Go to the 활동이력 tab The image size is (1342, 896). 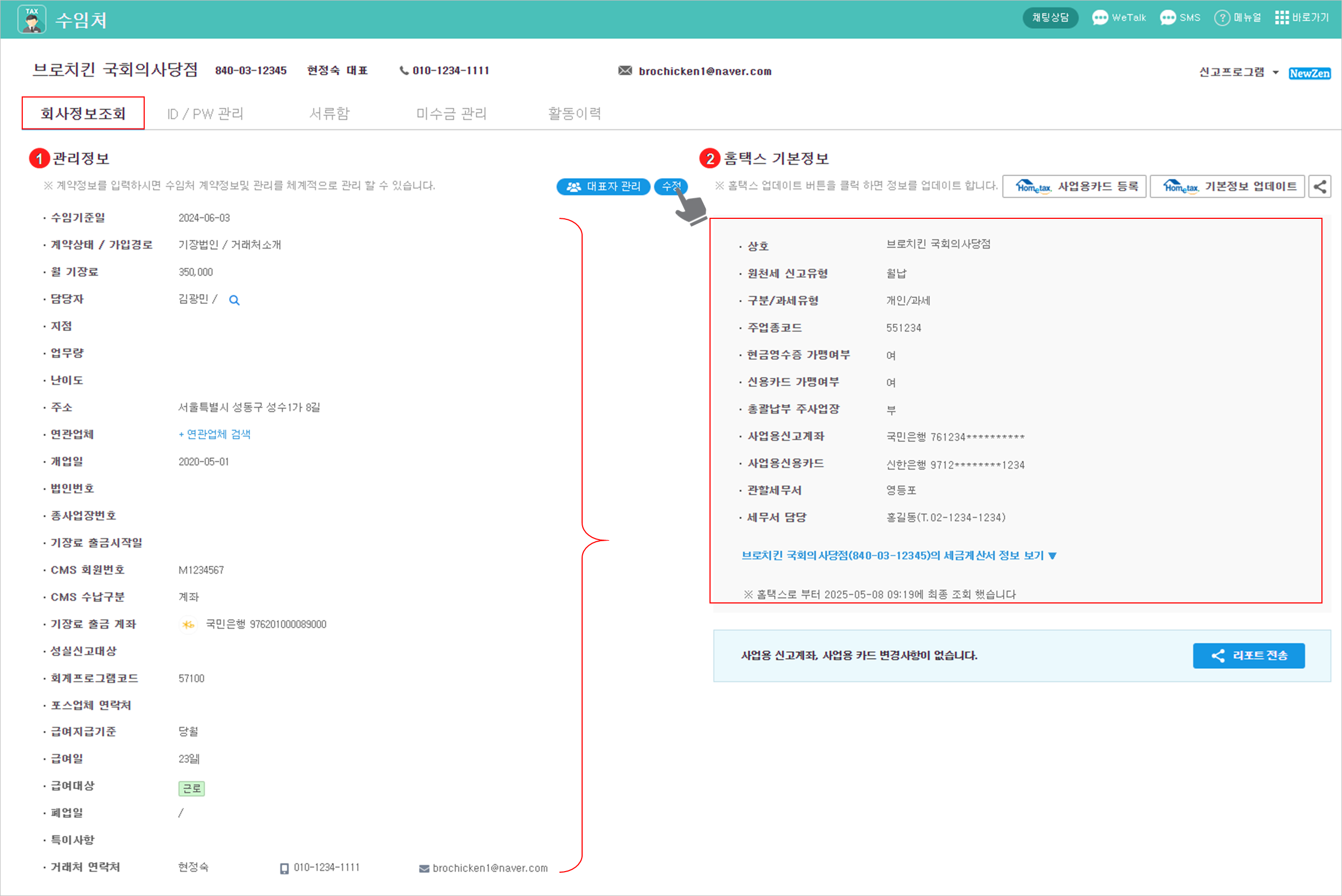[x=575, y=114]
